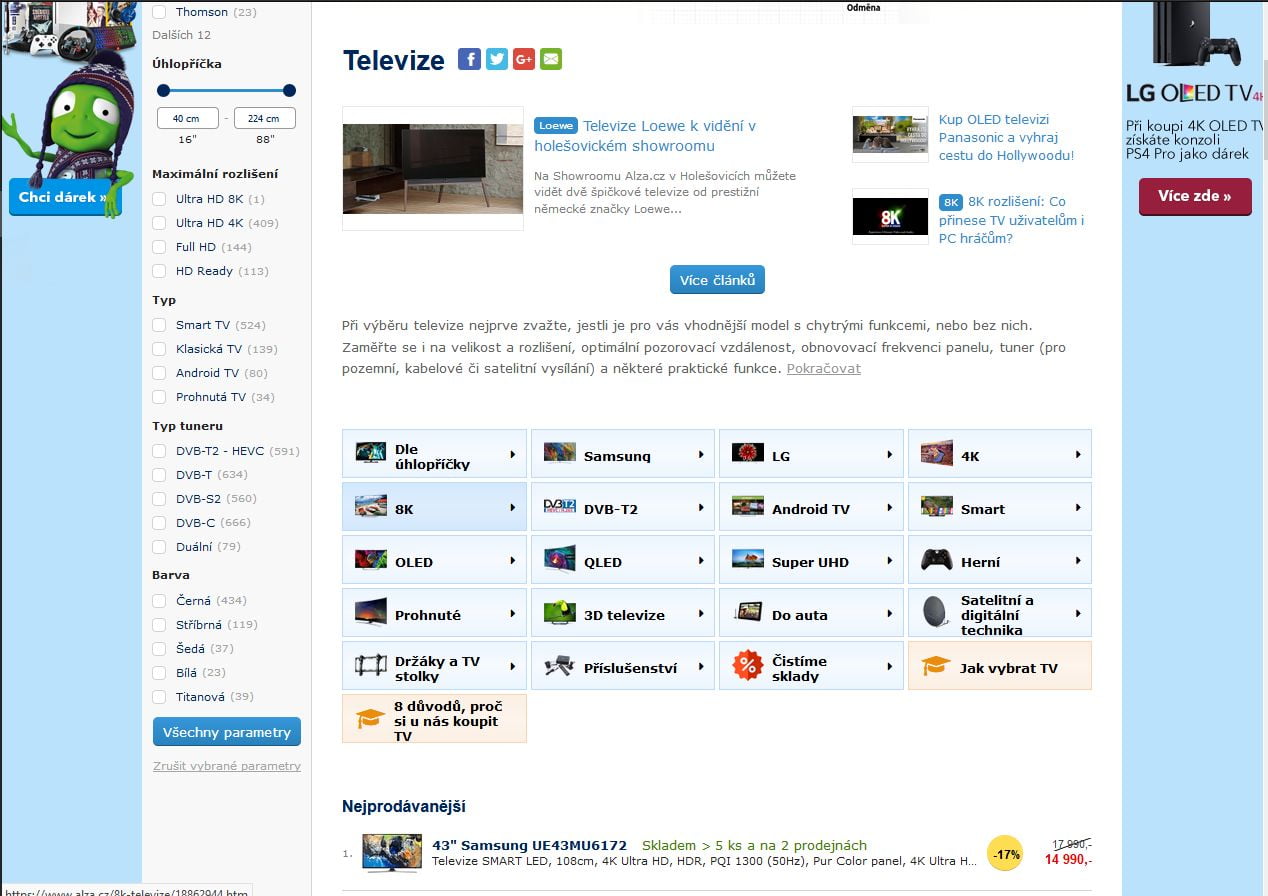Click the minimum diagonal 40 cm field
This screenshot has height=896, width=1268.
tap(187, 119)
